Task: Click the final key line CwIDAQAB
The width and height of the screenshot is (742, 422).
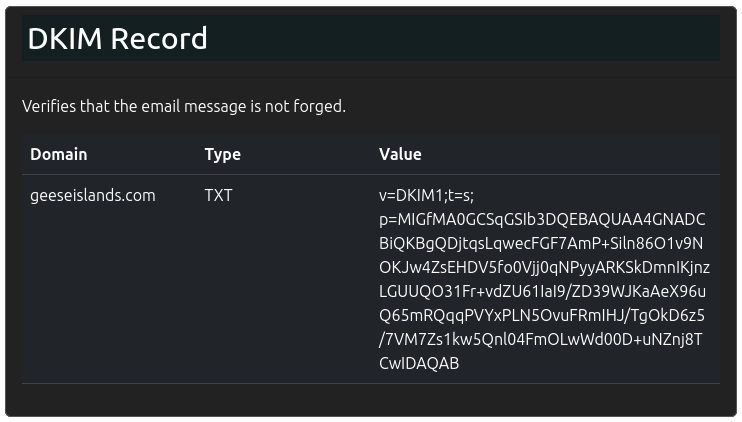Action: point(419,364)
